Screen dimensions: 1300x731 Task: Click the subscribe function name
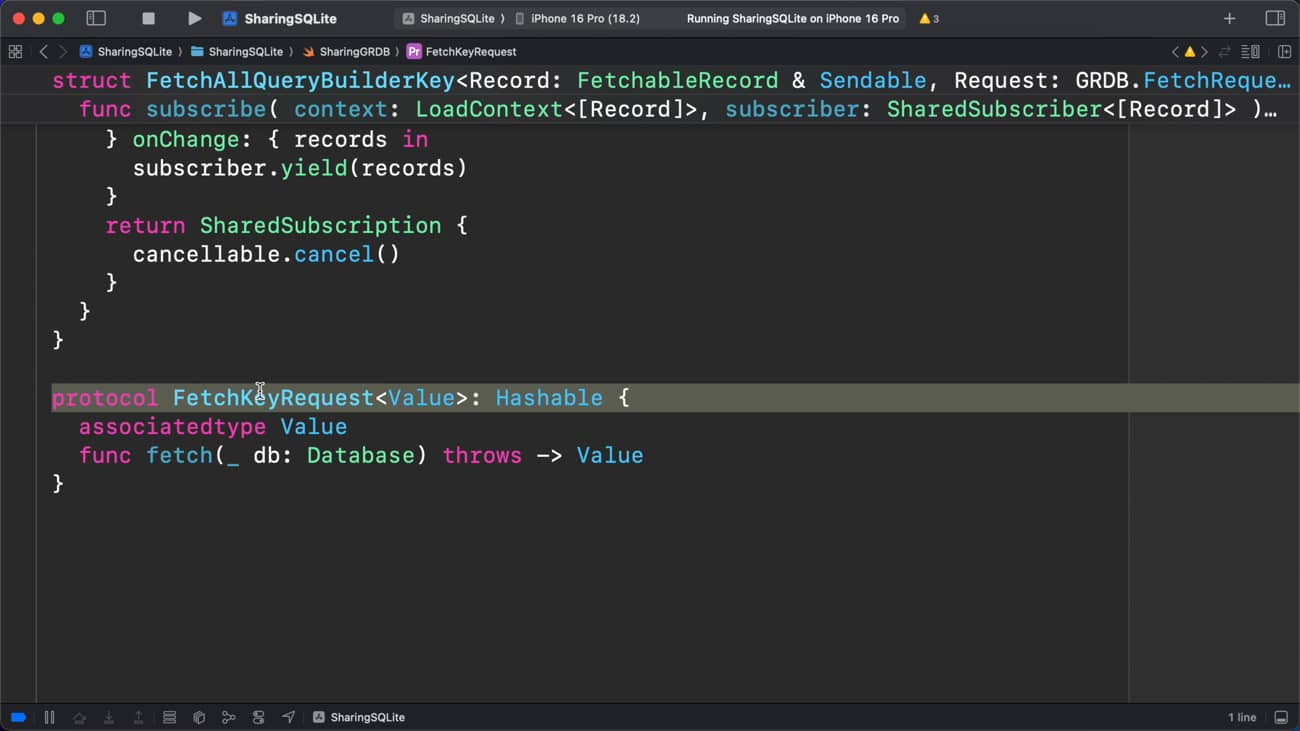[x=206, y=109]
